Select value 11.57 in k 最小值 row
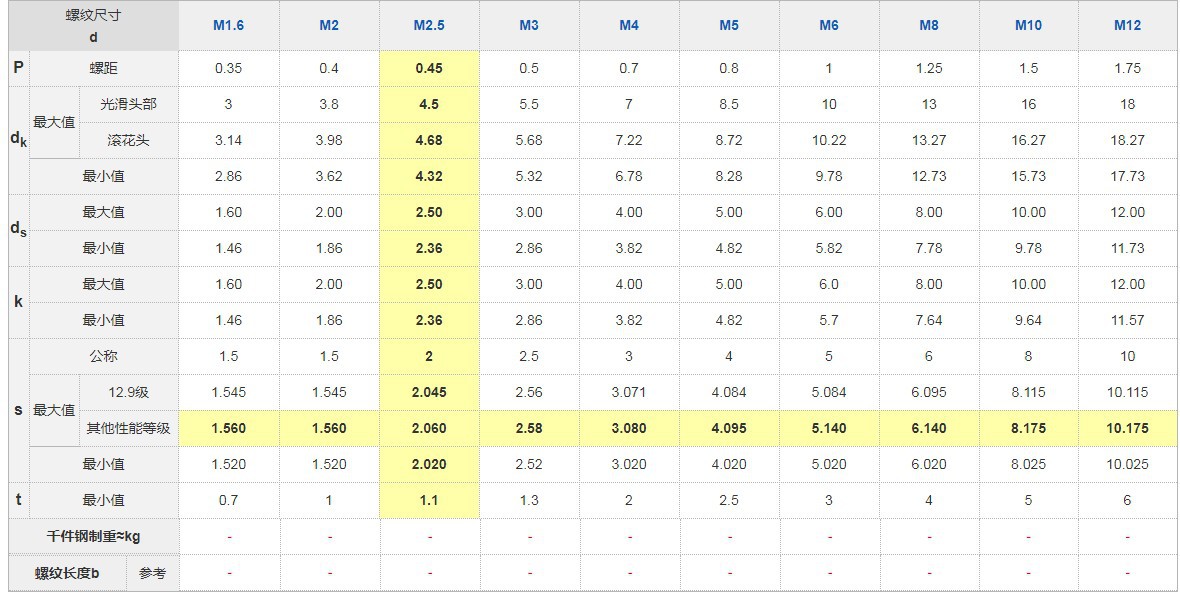1180x592 pixels. pyautogui.click(x=1127, y=320)
